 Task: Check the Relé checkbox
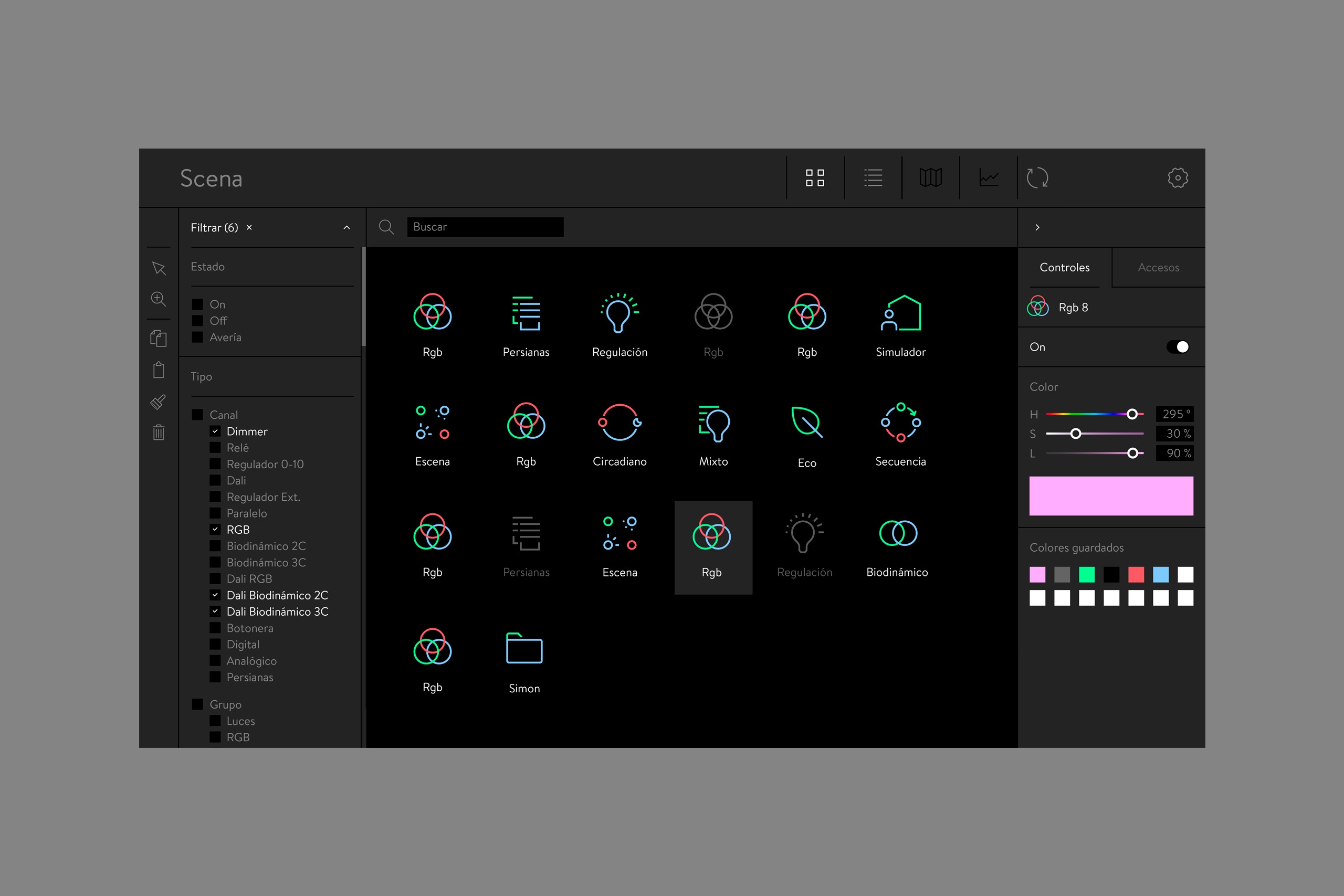(x=215, y=447)
